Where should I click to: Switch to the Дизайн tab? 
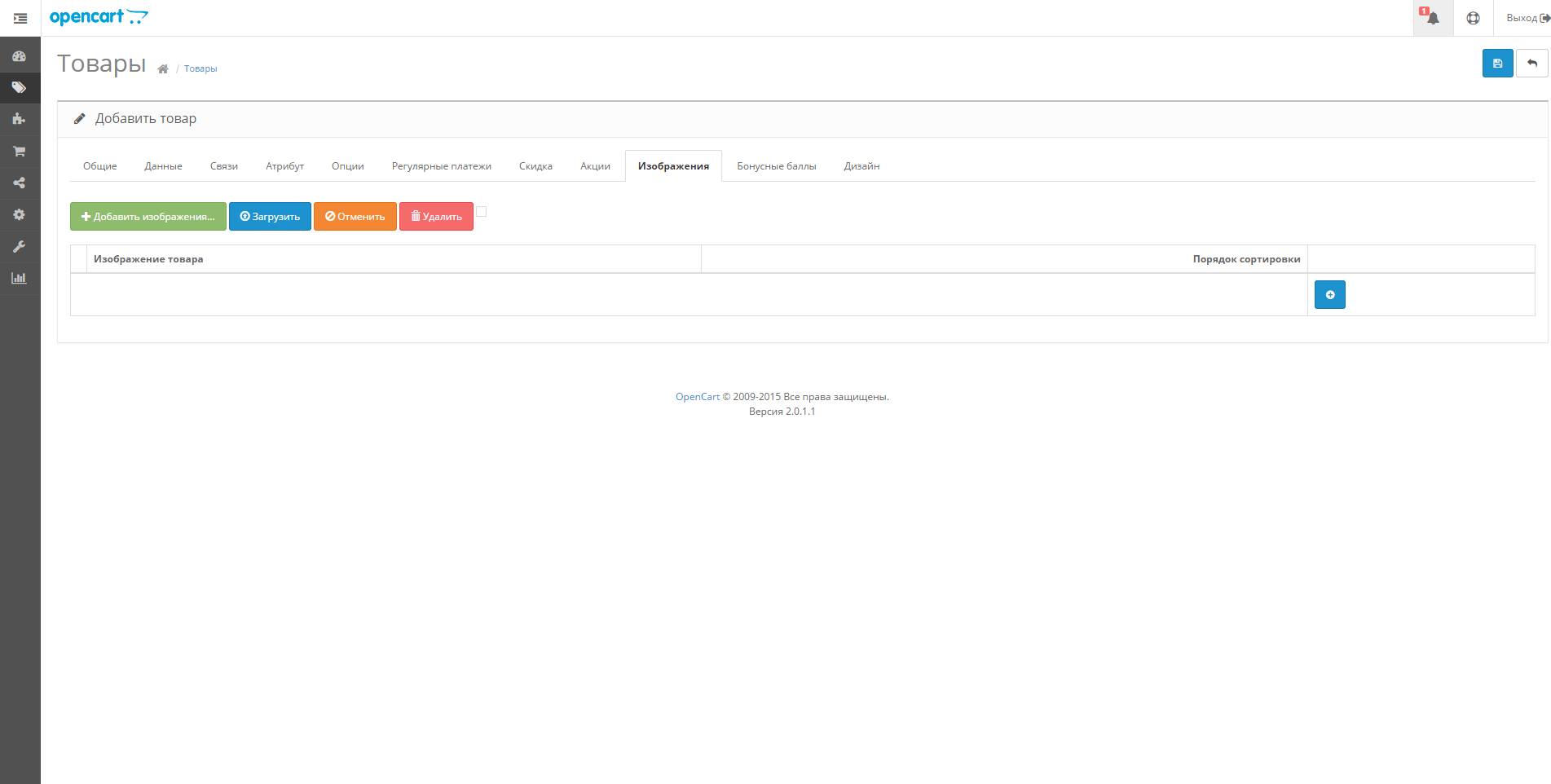click(862, 166)
